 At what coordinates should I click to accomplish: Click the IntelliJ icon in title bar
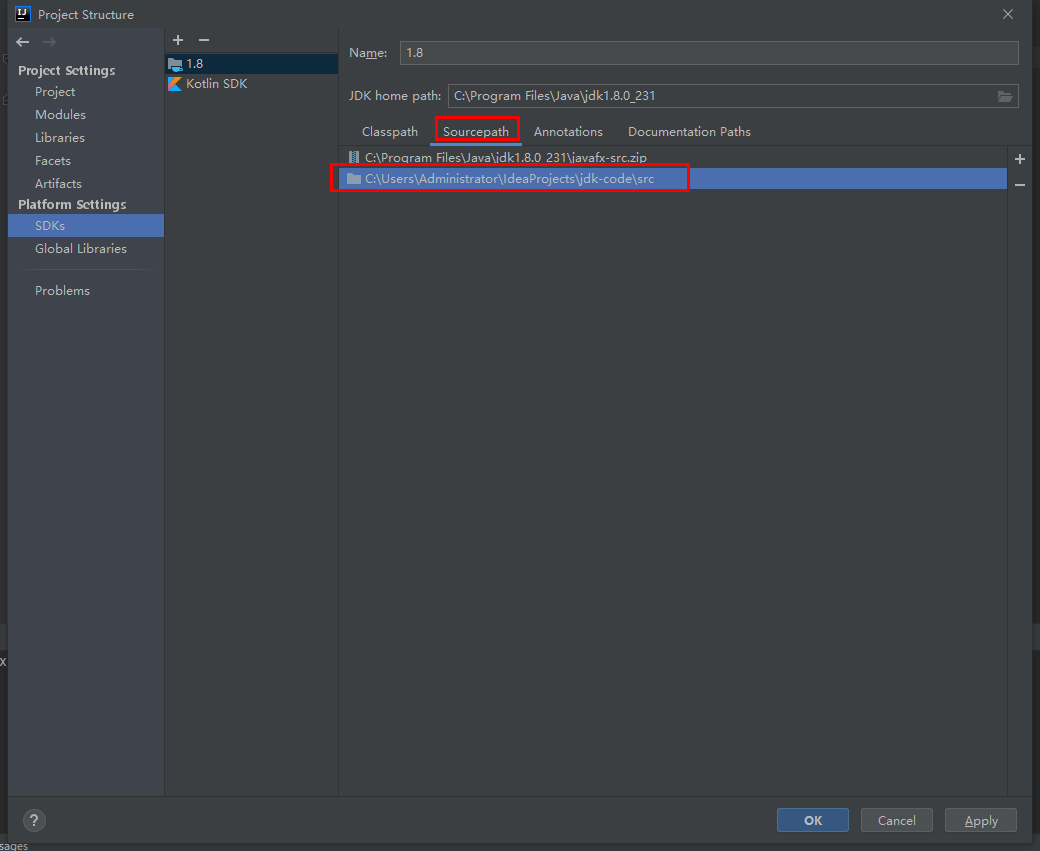click(x=23, y=14)
